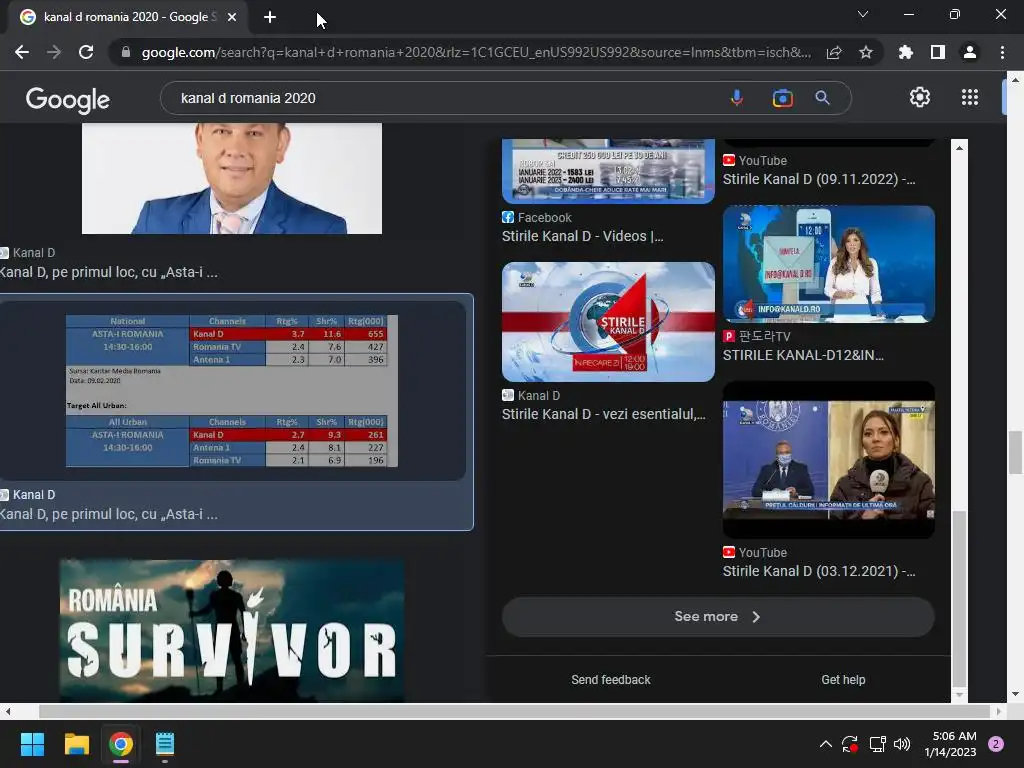The height and width of the screenshot is (768, 1024).
Task: Go to Google home via logo
Action: [68, 100]
